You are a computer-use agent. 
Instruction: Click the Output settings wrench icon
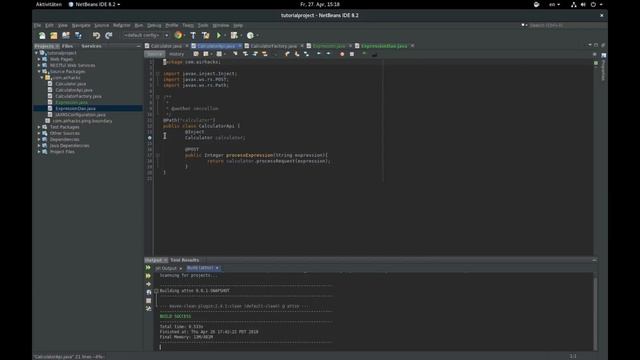click(x=148, y=309)
